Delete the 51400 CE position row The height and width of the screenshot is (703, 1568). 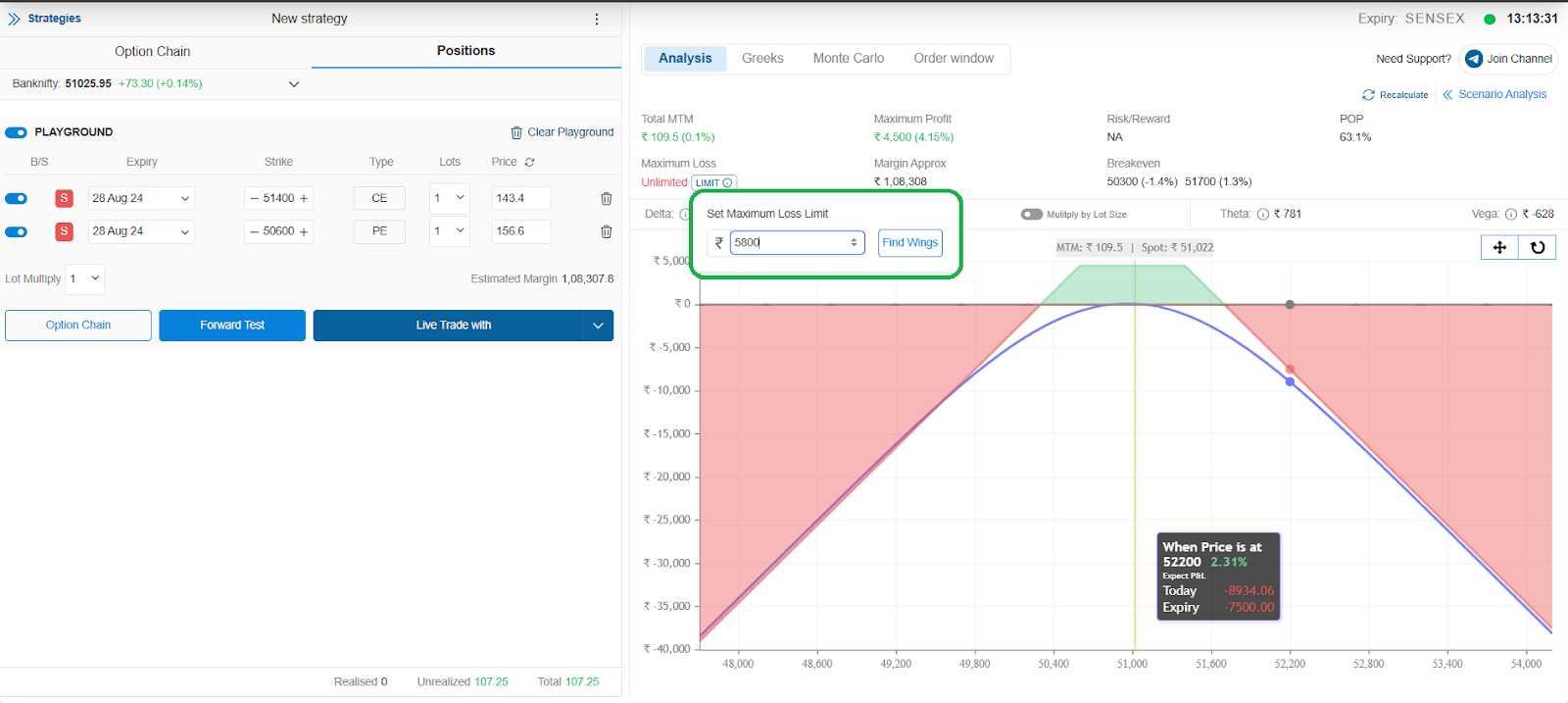click(x=607, y=199)
